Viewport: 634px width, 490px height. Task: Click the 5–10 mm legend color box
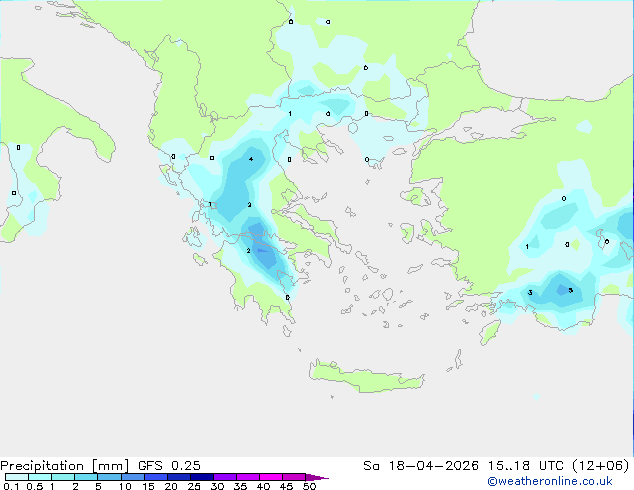110,477
